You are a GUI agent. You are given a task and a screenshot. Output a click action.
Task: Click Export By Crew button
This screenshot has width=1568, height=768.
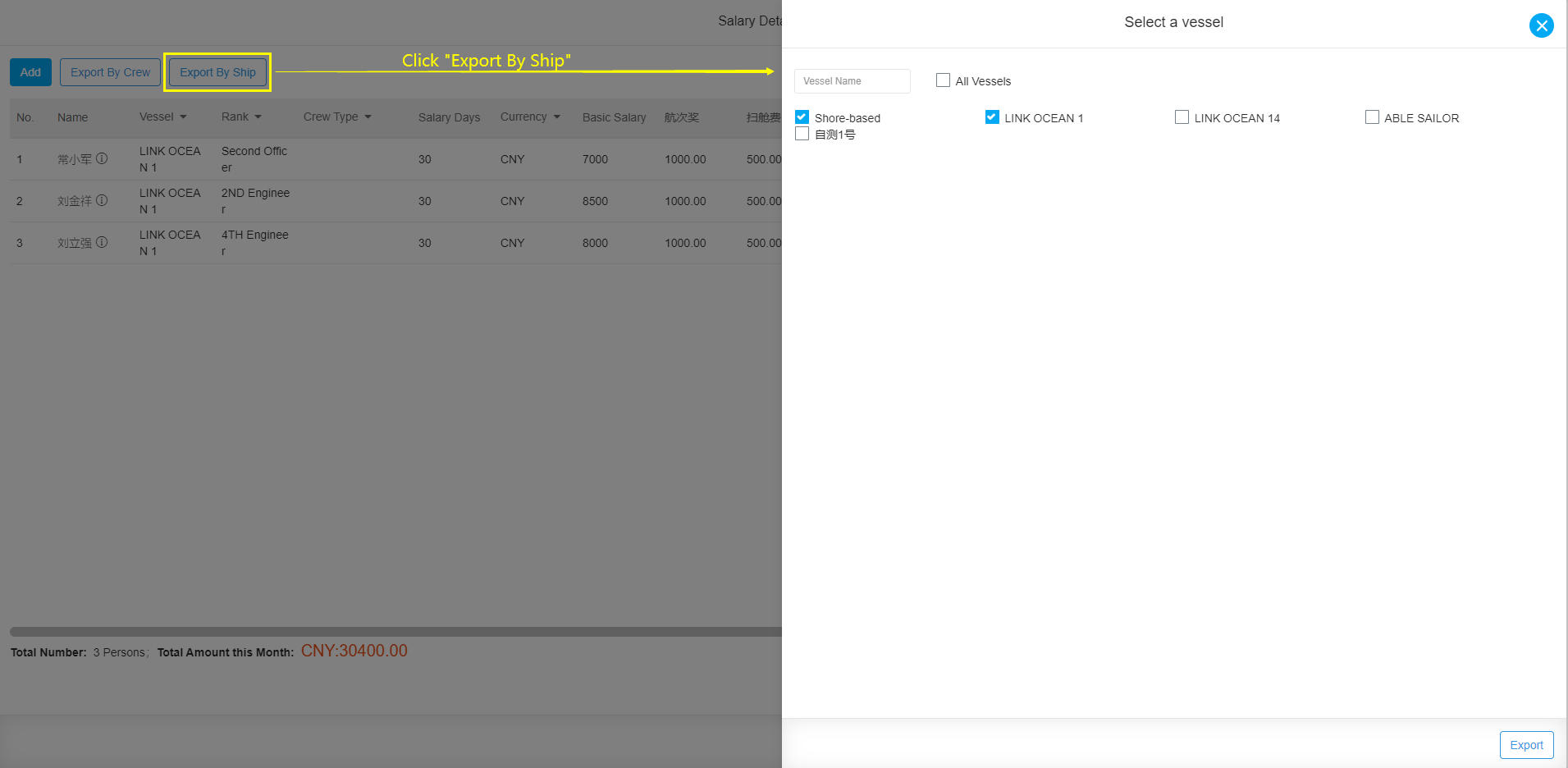click(110, 72)
